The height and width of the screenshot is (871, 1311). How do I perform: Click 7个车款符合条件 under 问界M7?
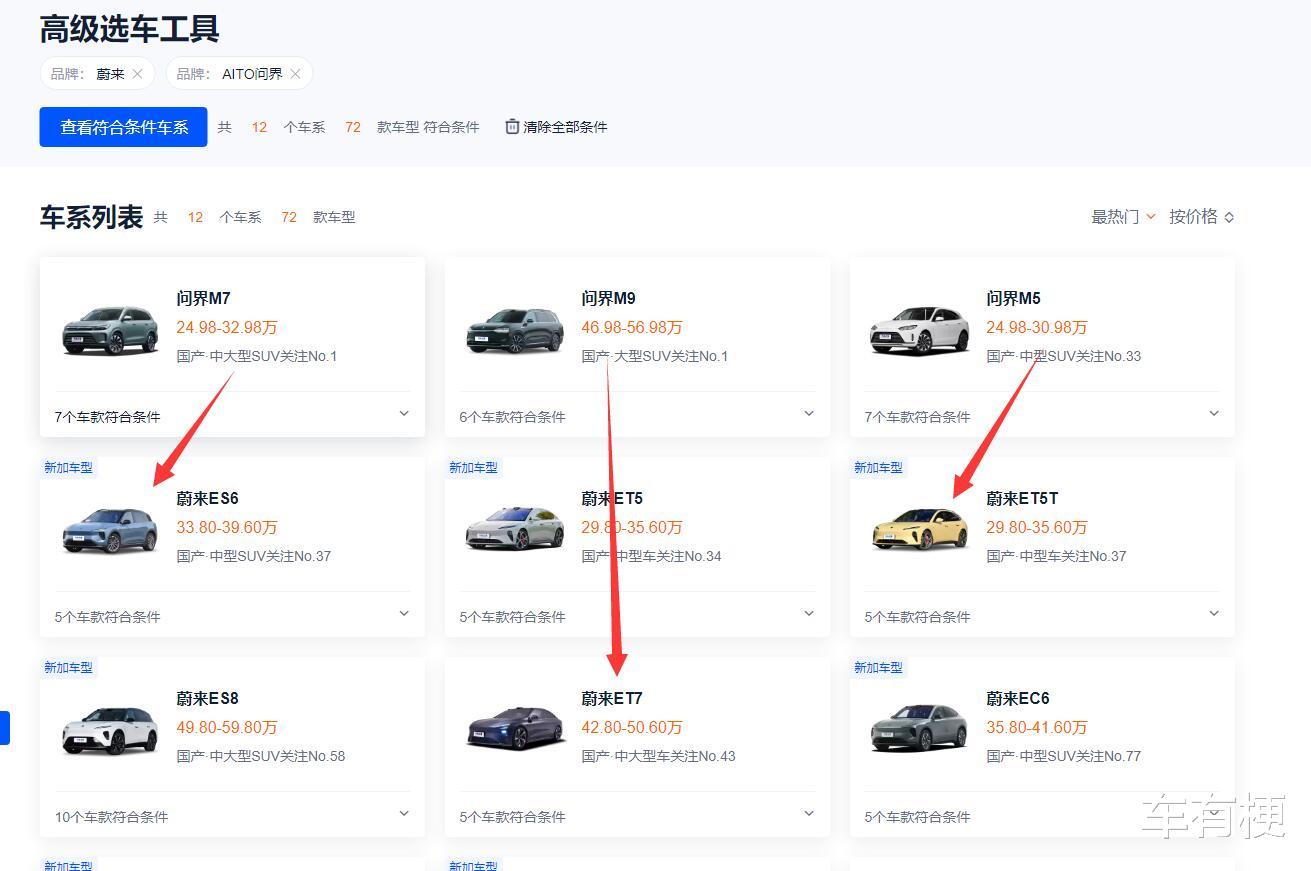coord(108,417)
